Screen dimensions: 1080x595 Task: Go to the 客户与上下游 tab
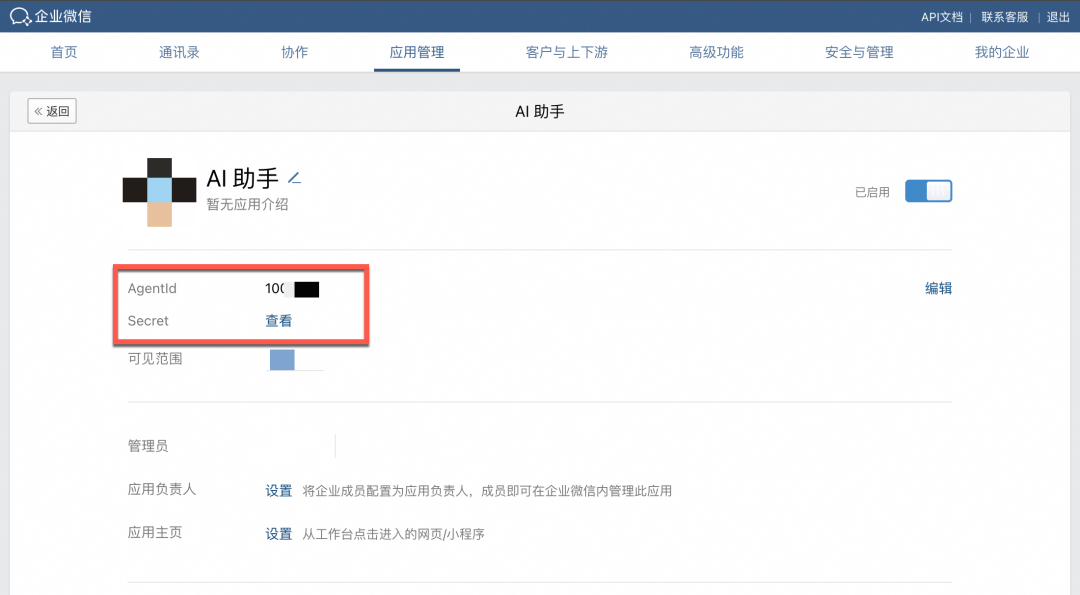[x=566, y=52]
